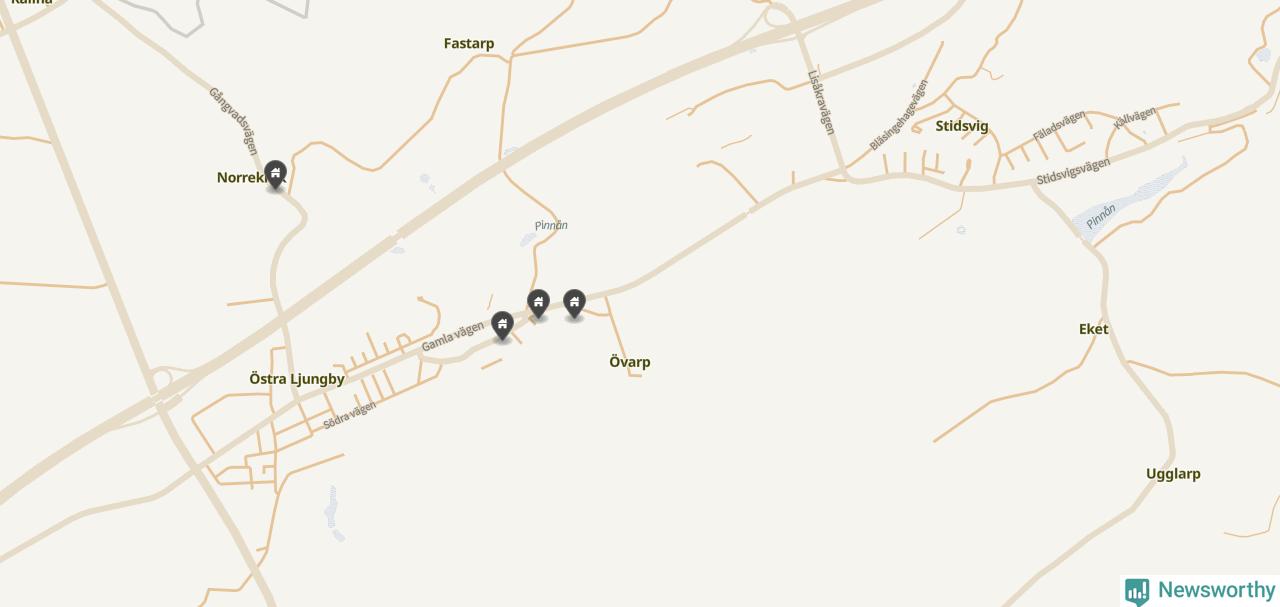Click the Fastarp place label

[469, 43]
